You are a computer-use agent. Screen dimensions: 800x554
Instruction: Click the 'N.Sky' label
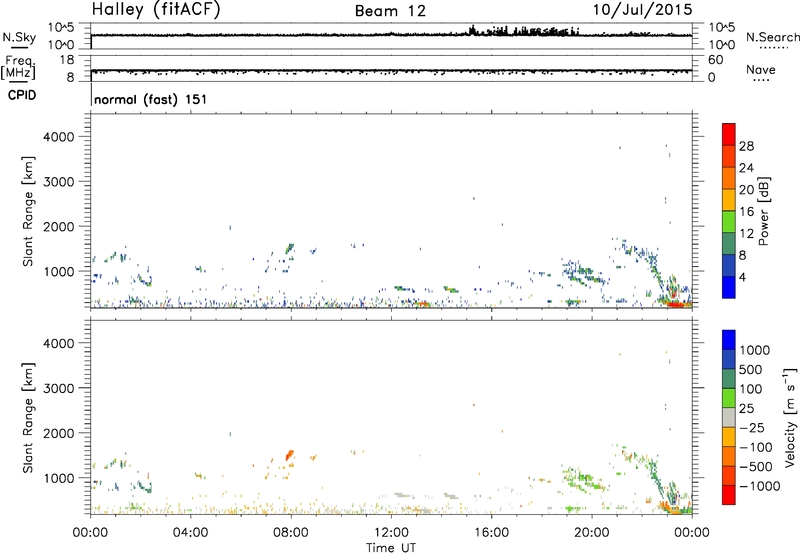tap(19, 38)
